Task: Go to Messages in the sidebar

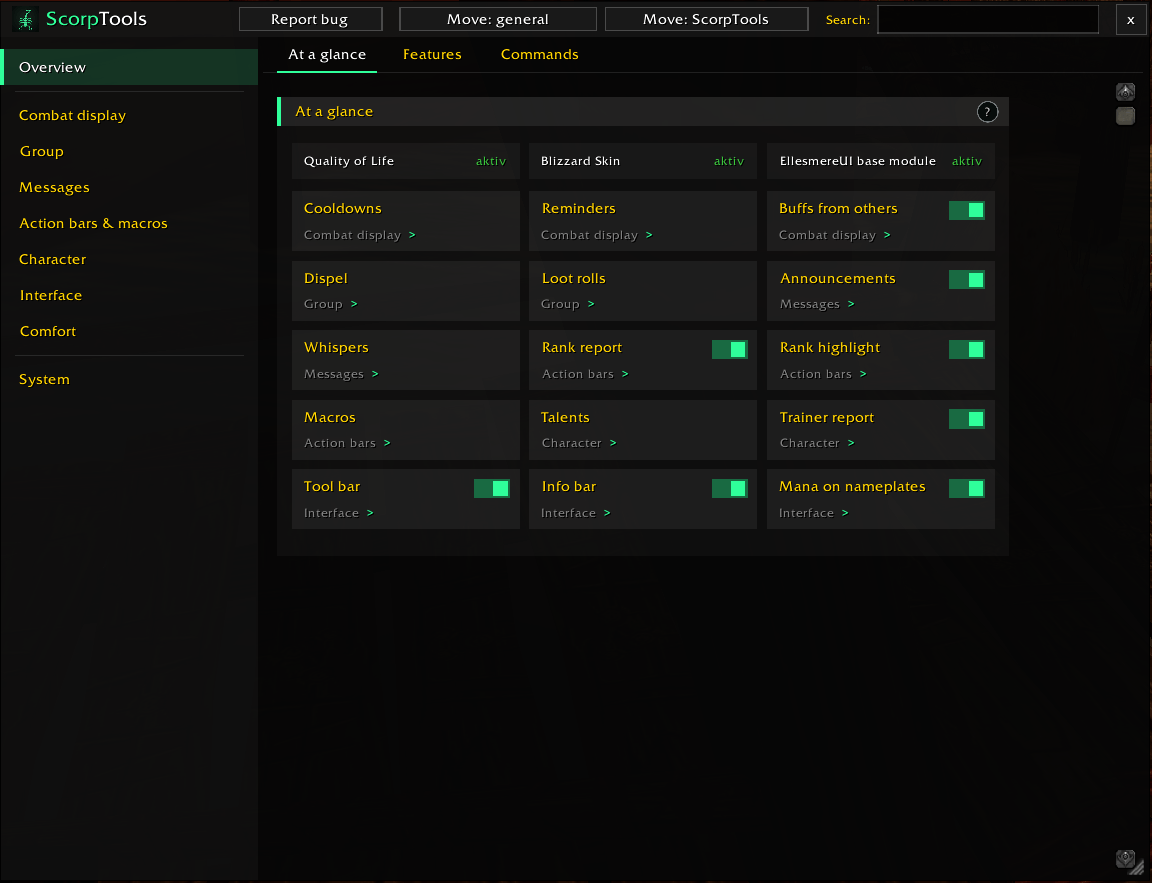Action: pos(129,187)
